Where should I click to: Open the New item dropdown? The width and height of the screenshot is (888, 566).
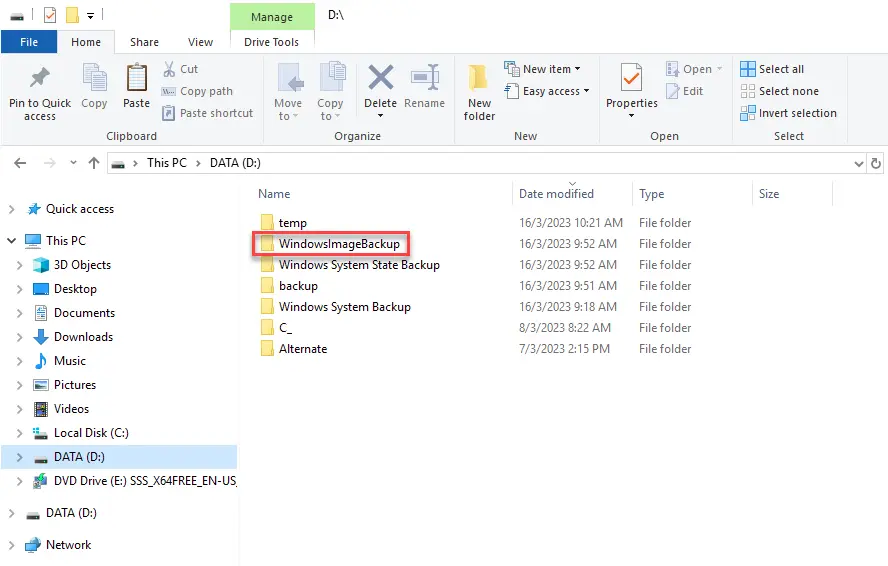(543, 69)
